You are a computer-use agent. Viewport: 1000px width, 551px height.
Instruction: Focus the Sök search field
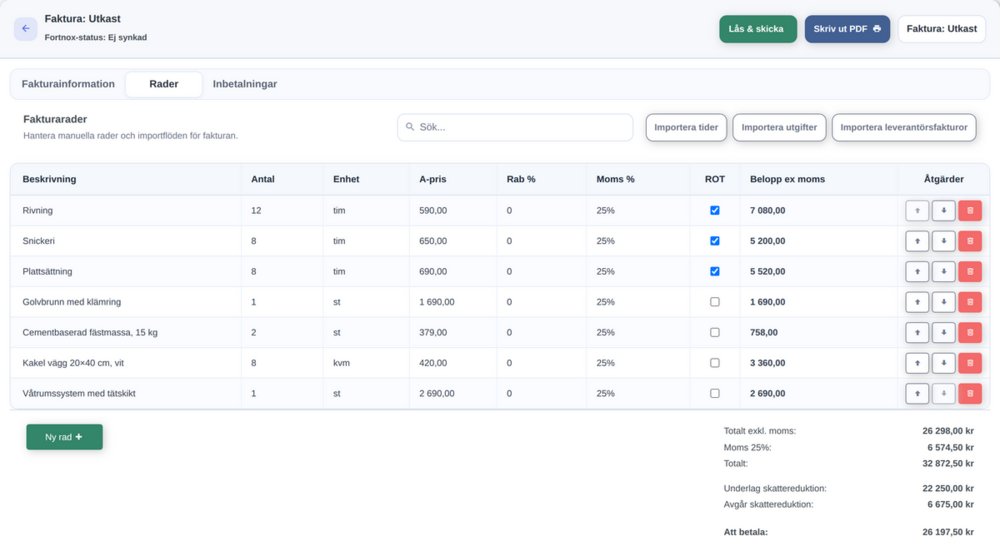tap(515, 128)
